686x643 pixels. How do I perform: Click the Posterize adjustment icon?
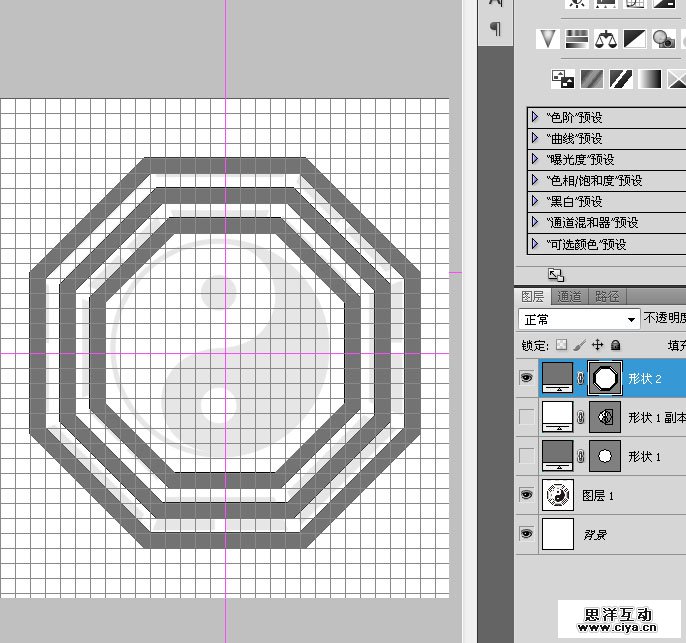tap(592, 78)
